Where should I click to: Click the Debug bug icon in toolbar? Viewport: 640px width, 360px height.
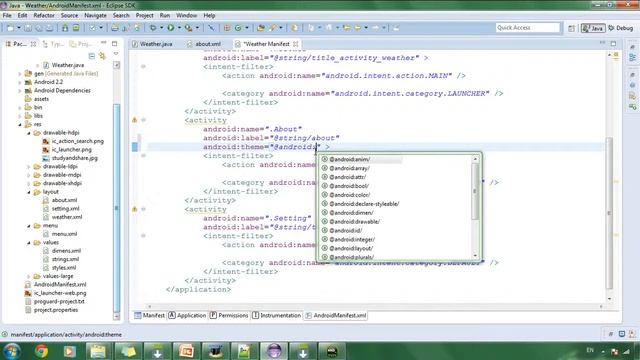153,28
